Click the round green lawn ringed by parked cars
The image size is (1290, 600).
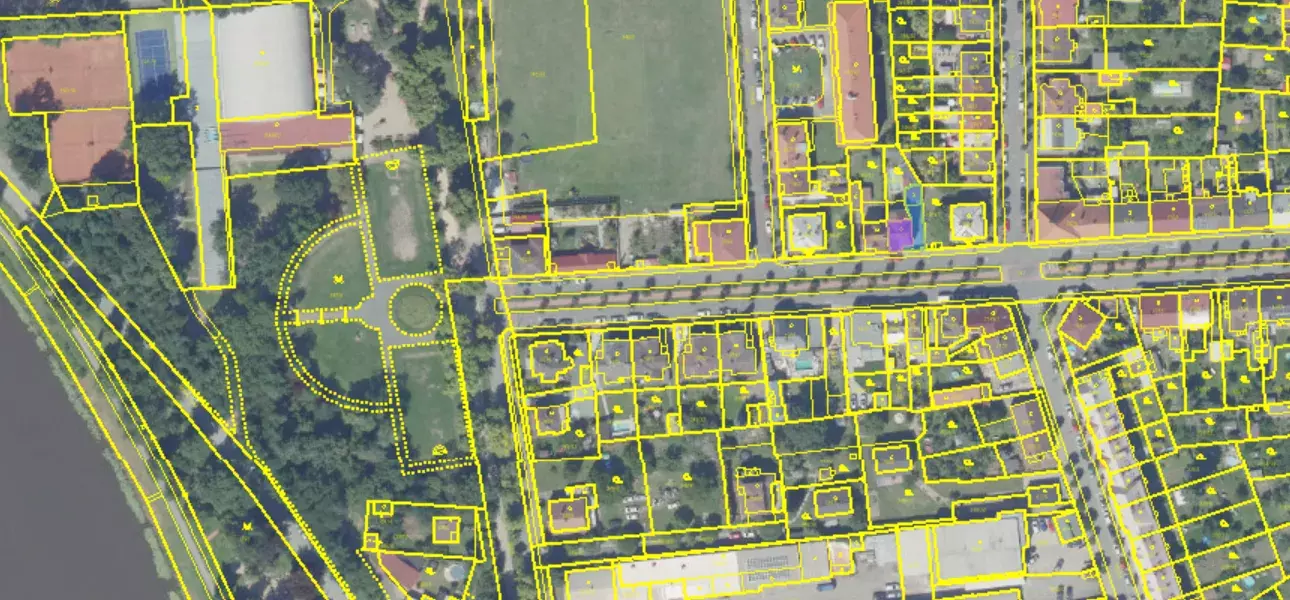pos(797,73)
